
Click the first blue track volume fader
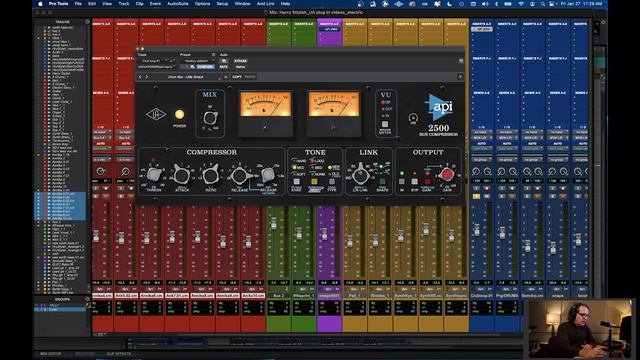tap(477, 229)
